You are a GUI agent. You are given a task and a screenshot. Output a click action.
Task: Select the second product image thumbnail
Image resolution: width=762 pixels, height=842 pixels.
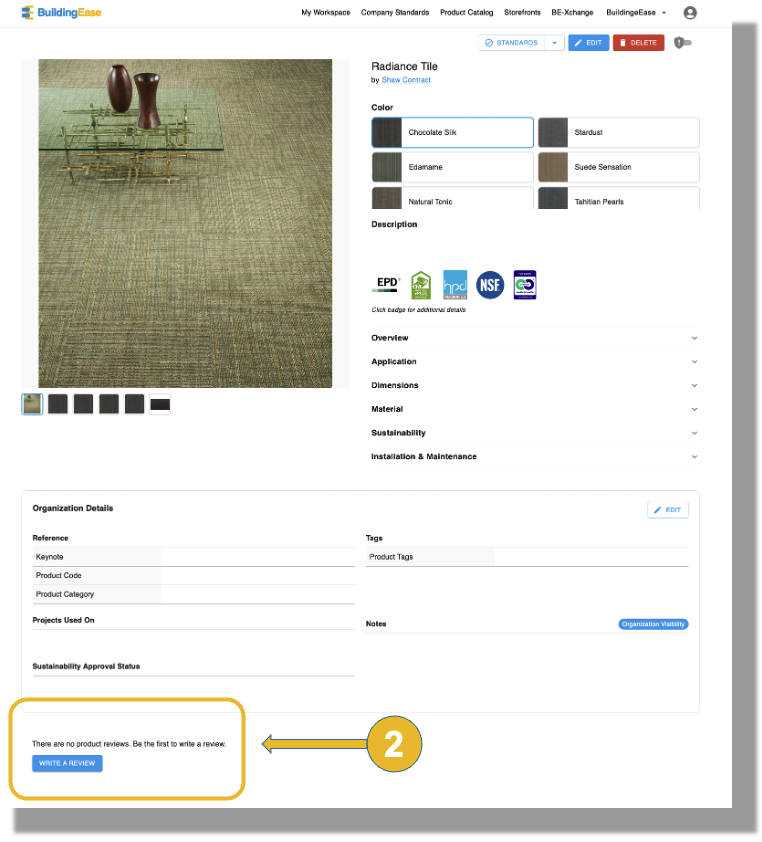pyautogui.click(x=58, y=404)
